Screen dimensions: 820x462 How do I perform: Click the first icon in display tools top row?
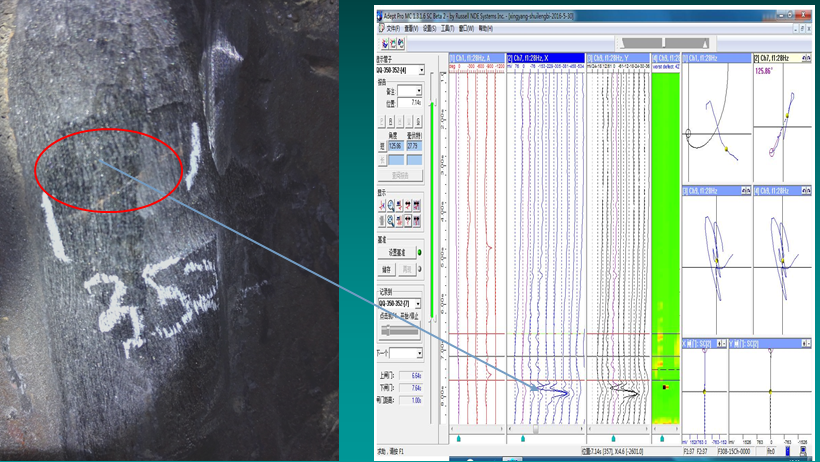click(382, 205)
